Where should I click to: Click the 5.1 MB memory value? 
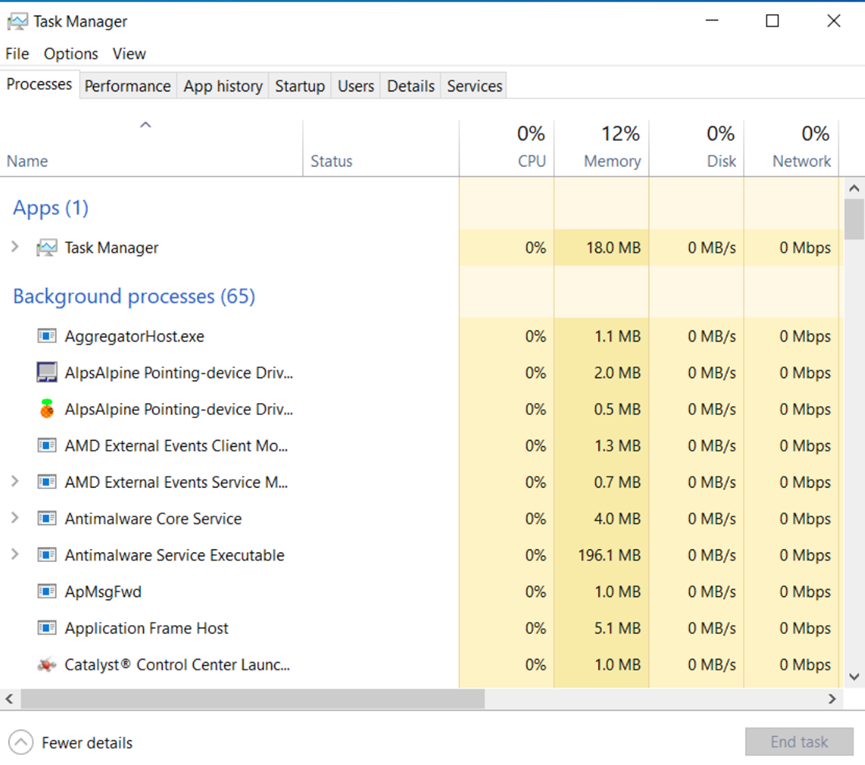[617, 628]
